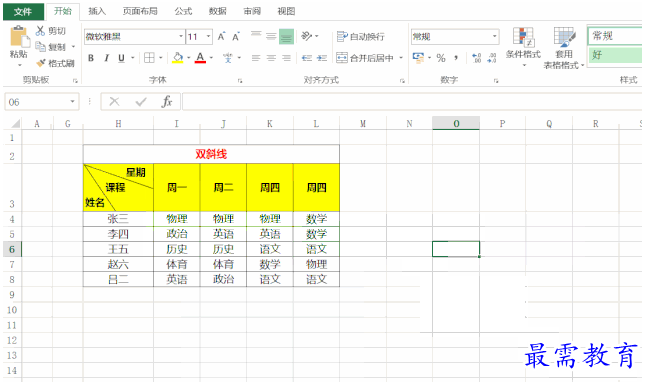The image size is (646, 387).
Task: Center text horizontally
Action: [271, 58]
